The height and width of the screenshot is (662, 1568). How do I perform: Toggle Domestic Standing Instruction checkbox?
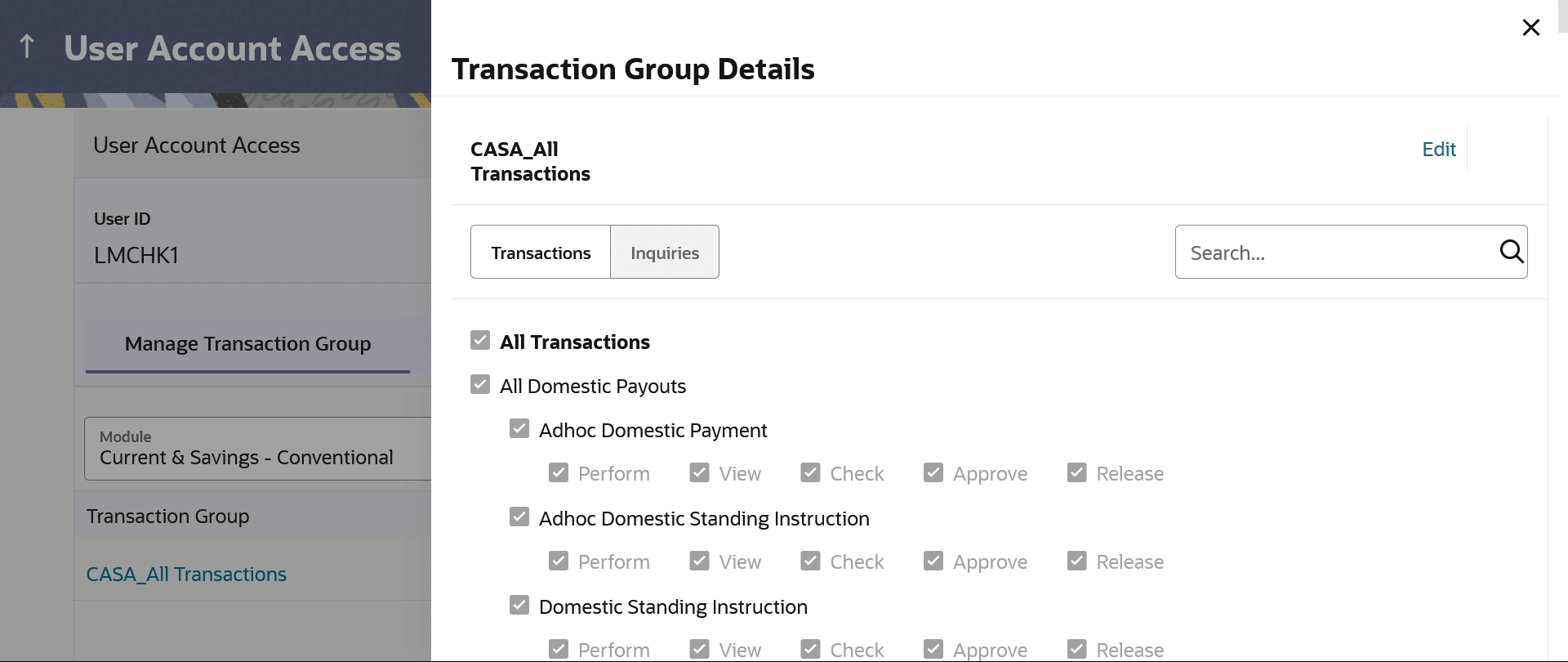point(519,606)
